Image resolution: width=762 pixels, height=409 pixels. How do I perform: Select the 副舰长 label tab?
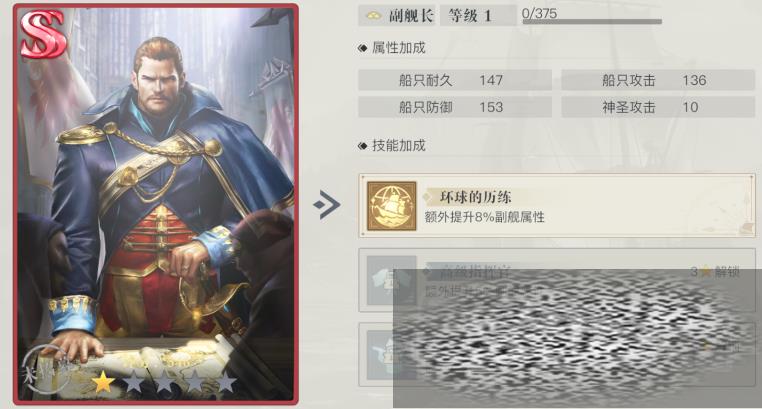pyautogui.click(x=411, y=16)
